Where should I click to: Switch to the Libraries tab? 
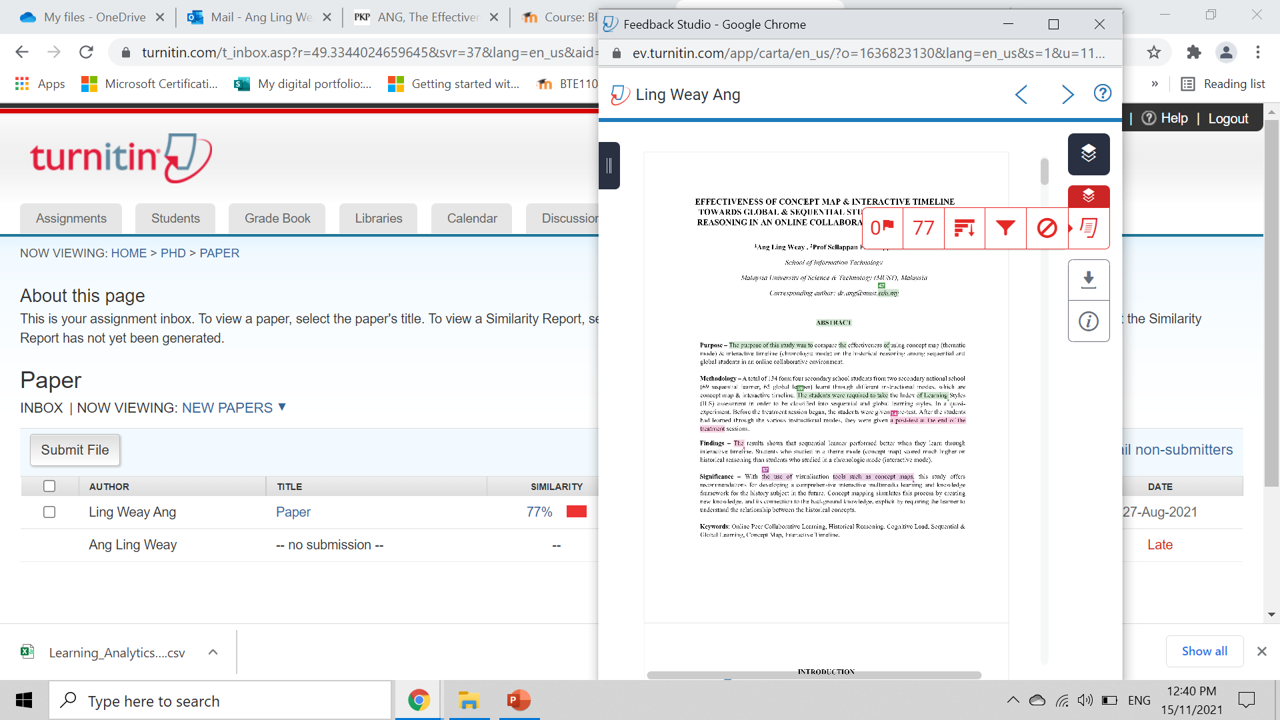378,218
